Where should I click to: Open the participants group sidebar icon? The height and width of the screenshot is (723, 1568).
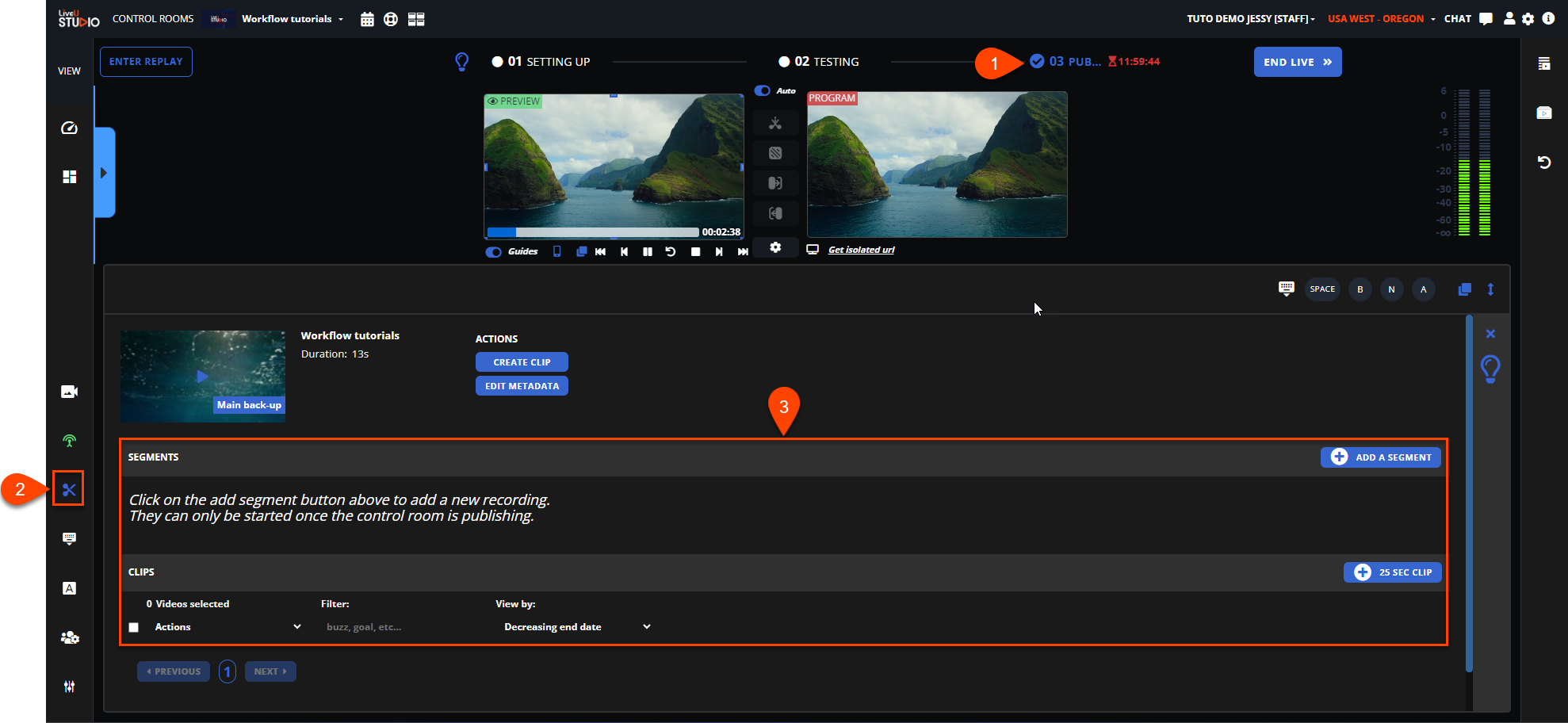(70, 637)
